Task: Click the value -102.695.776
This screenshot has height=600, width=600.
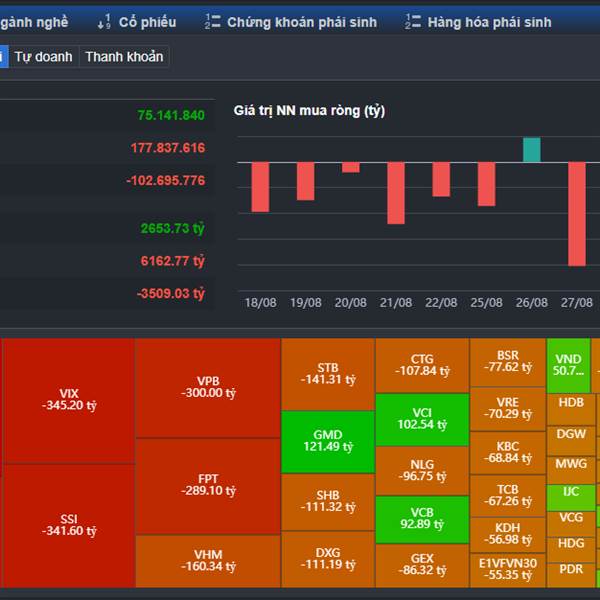Action: [x=166, y=180]
